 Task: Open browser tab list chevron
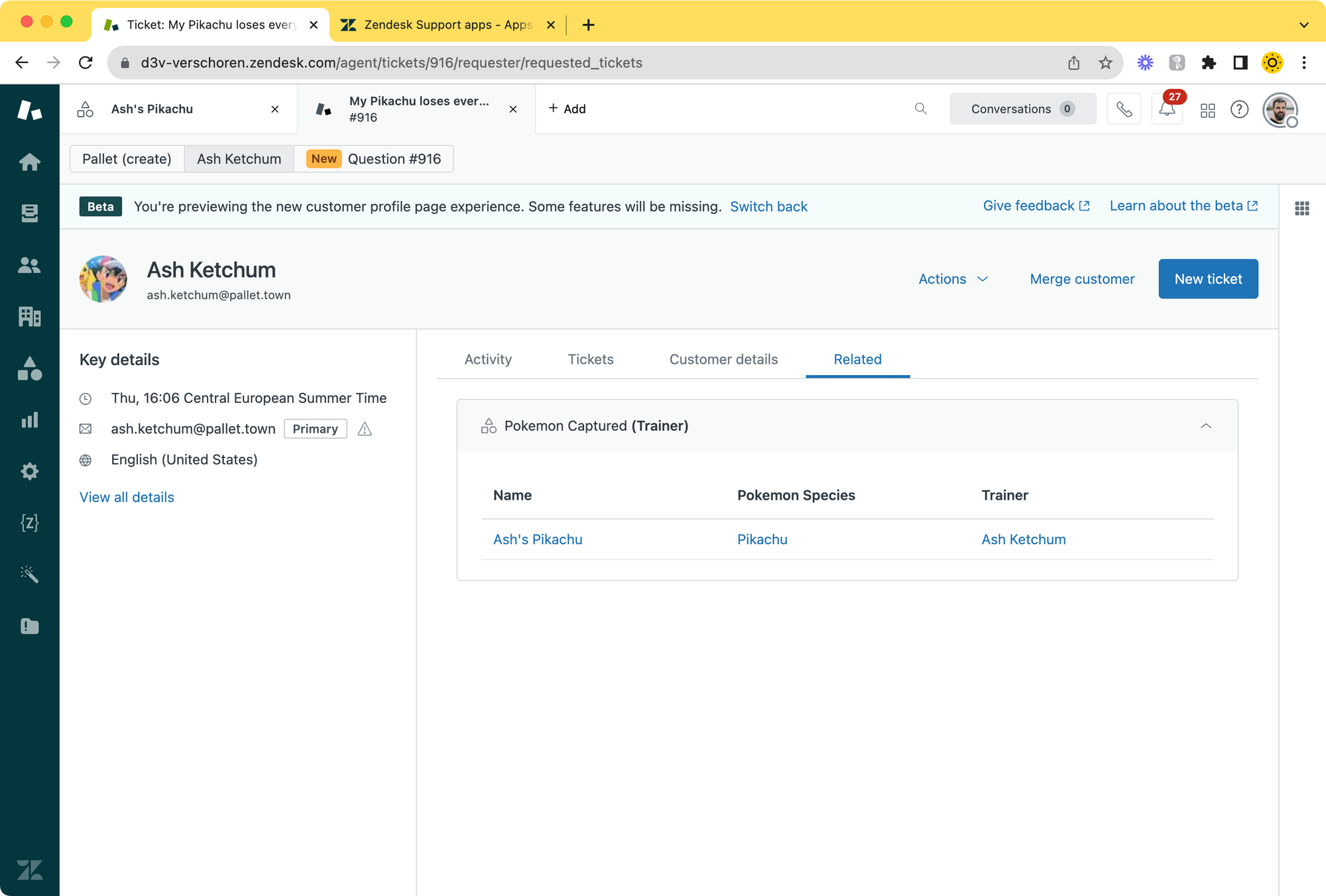point(1303,25)
